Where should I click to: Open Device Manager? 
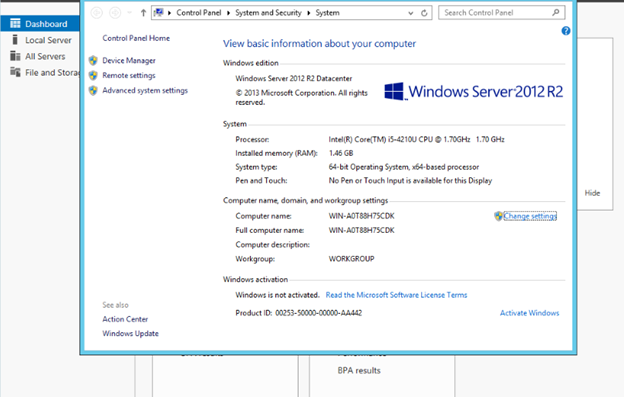(129, 60)
